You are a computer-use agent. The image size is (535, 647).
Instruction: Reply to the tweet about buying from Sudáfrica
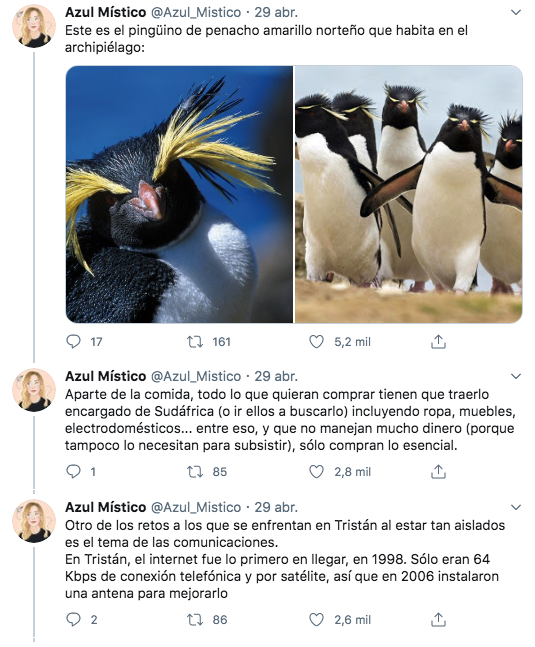(x=73, y=471)
